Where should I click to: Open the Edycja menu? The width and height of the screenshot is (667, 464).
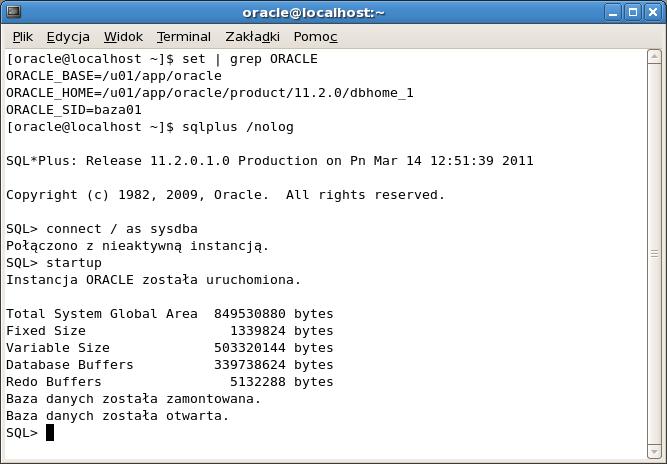68,37
